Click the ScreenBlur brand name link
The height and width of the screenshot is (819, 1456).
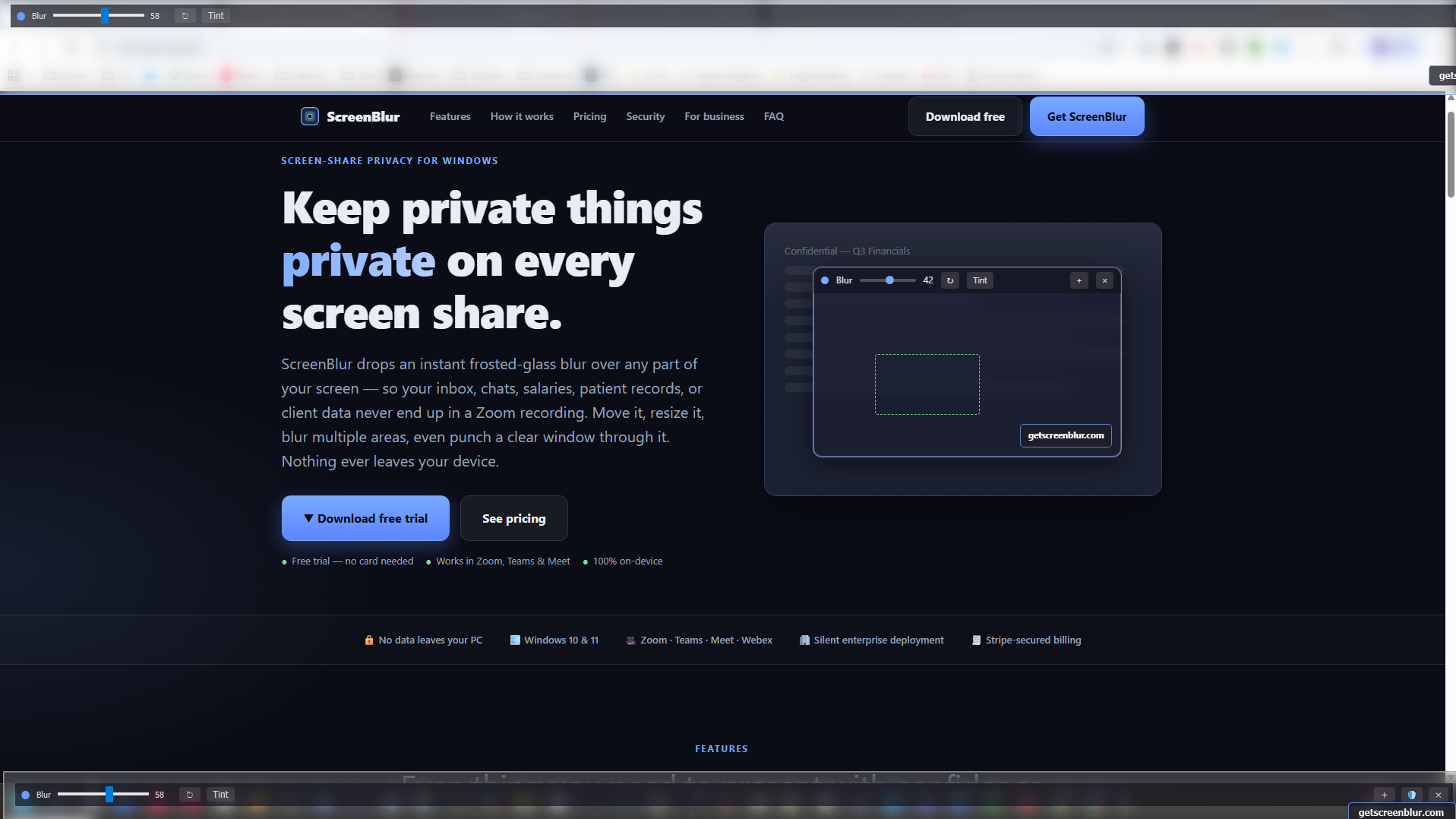tap(363, 116)
